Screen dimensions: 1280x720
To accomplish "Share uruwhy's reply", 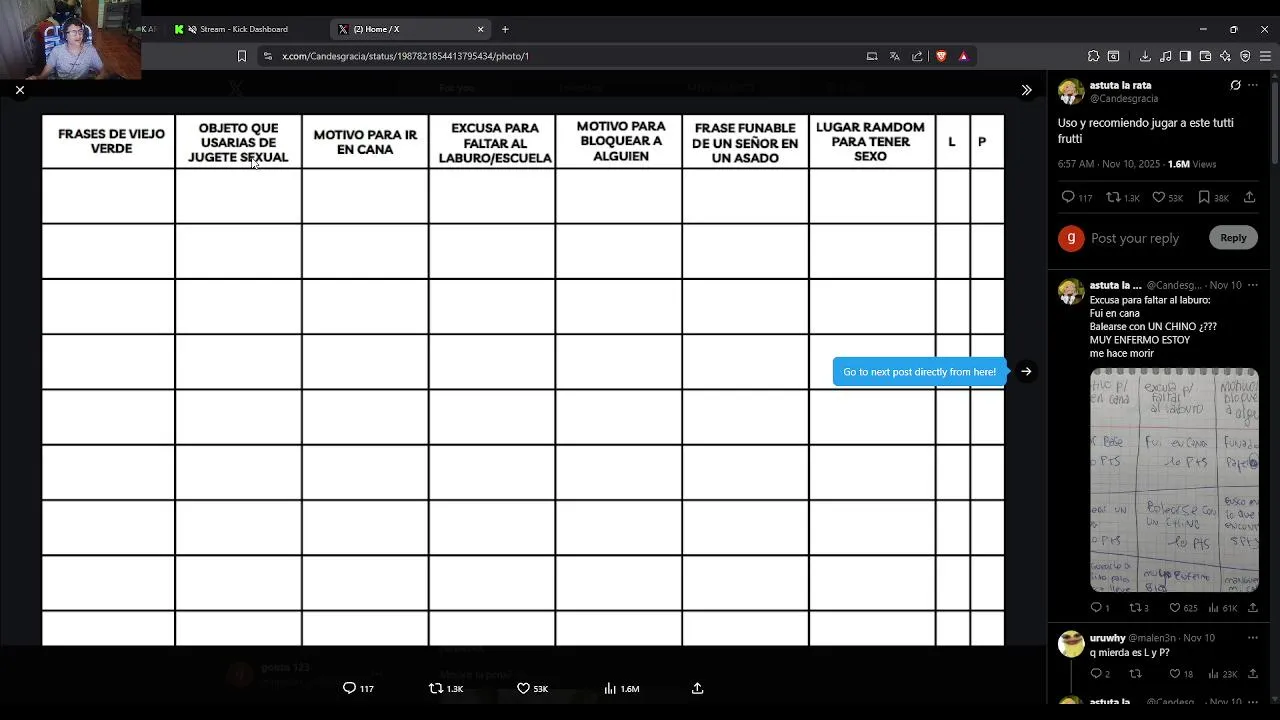I will point(1253,674).
